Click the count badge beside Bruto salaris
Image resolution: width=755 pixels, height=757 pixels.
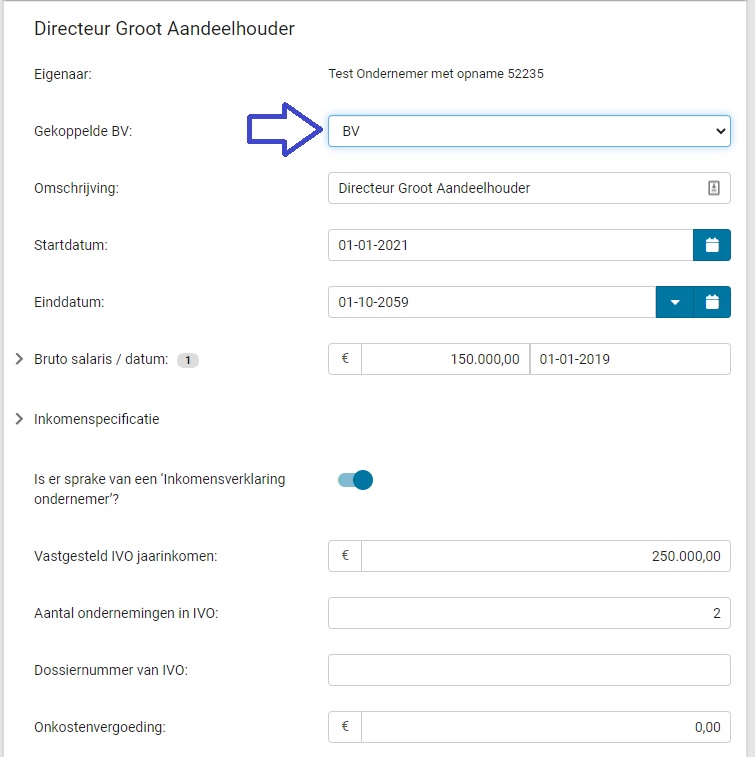coord(187,360)
